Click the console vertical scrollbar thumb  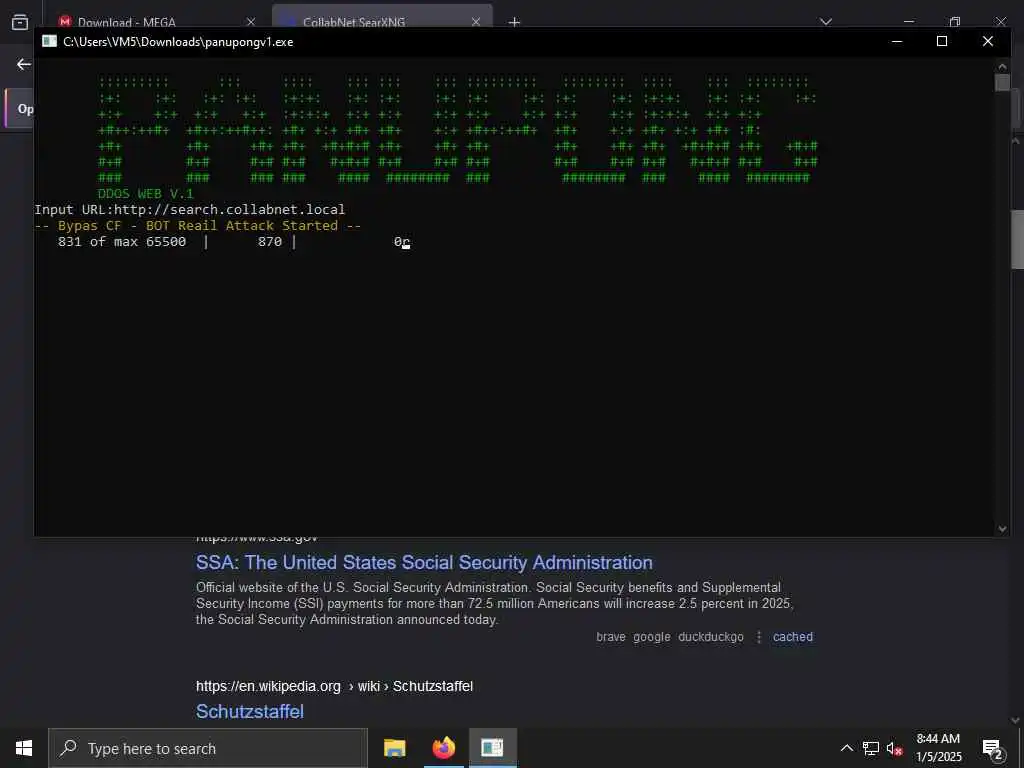(1002, 83)
